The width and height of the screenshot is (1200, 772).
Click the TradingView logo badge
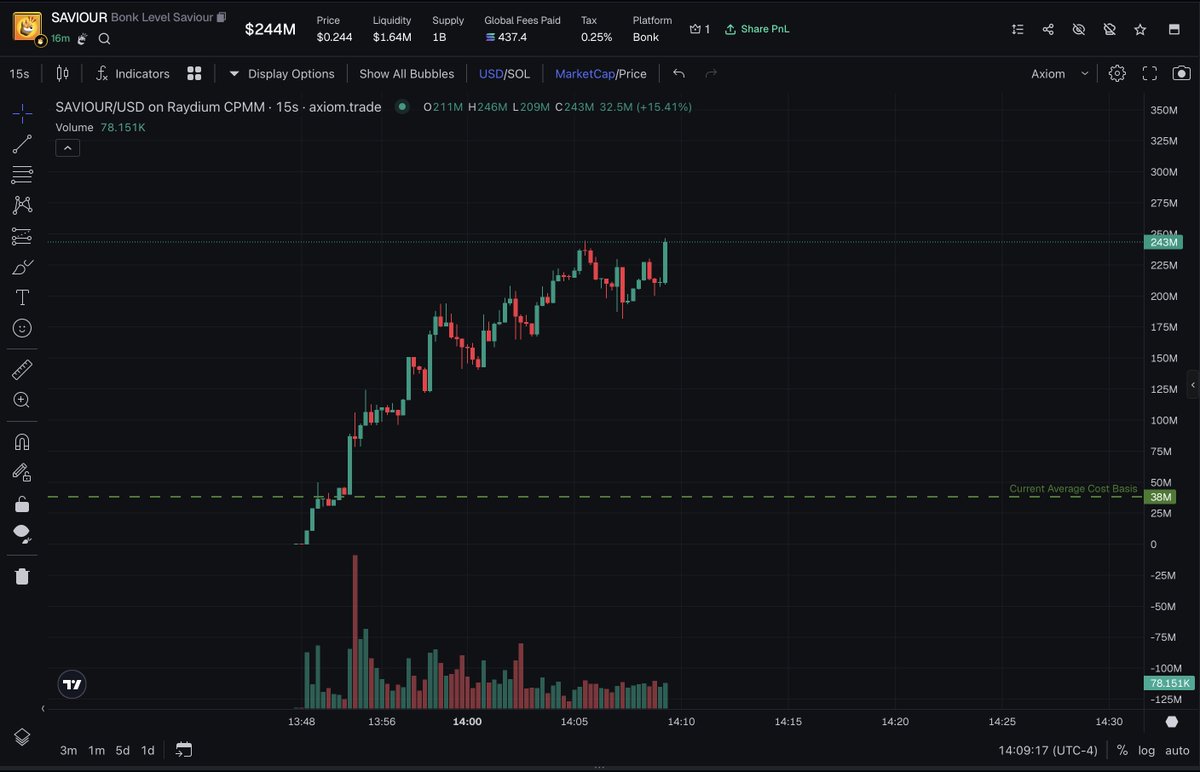(72, 685)
